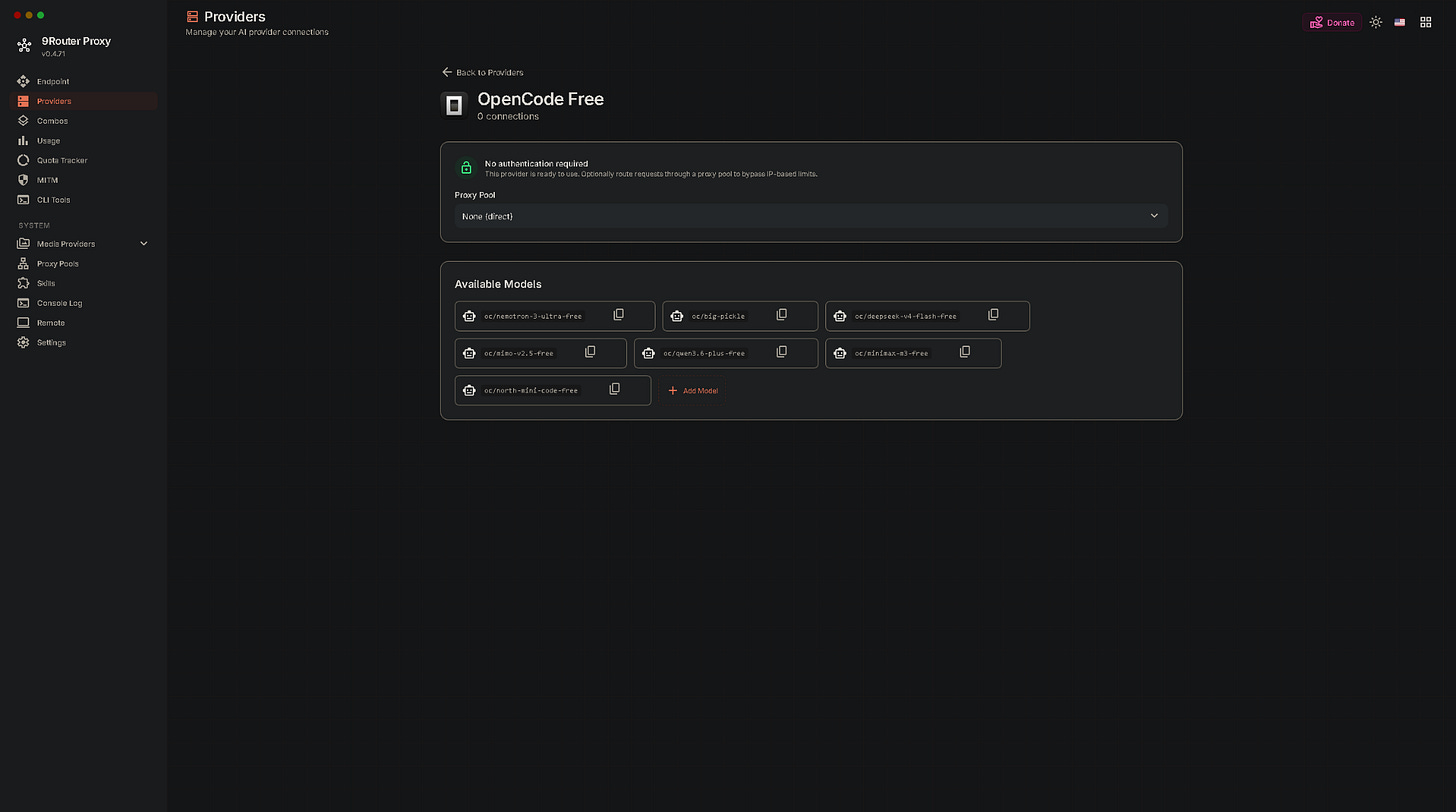
Task: Open Remote via its laptop icon
Action: tap(24, 323)
